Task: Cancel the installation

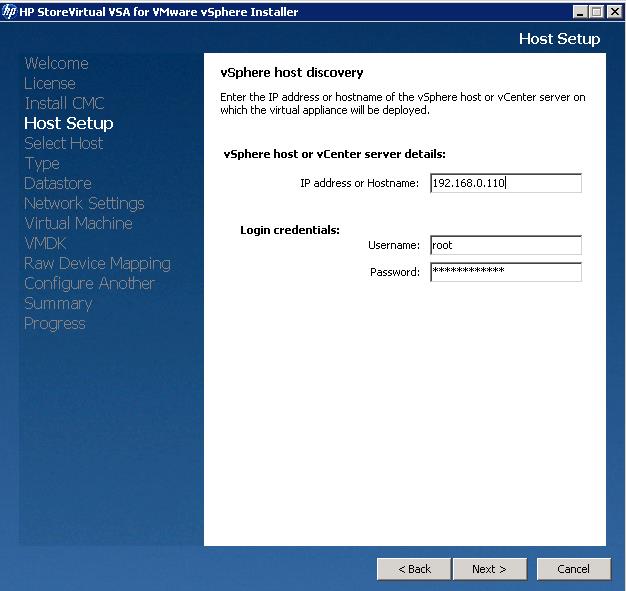Action: [x=574, y=569]
